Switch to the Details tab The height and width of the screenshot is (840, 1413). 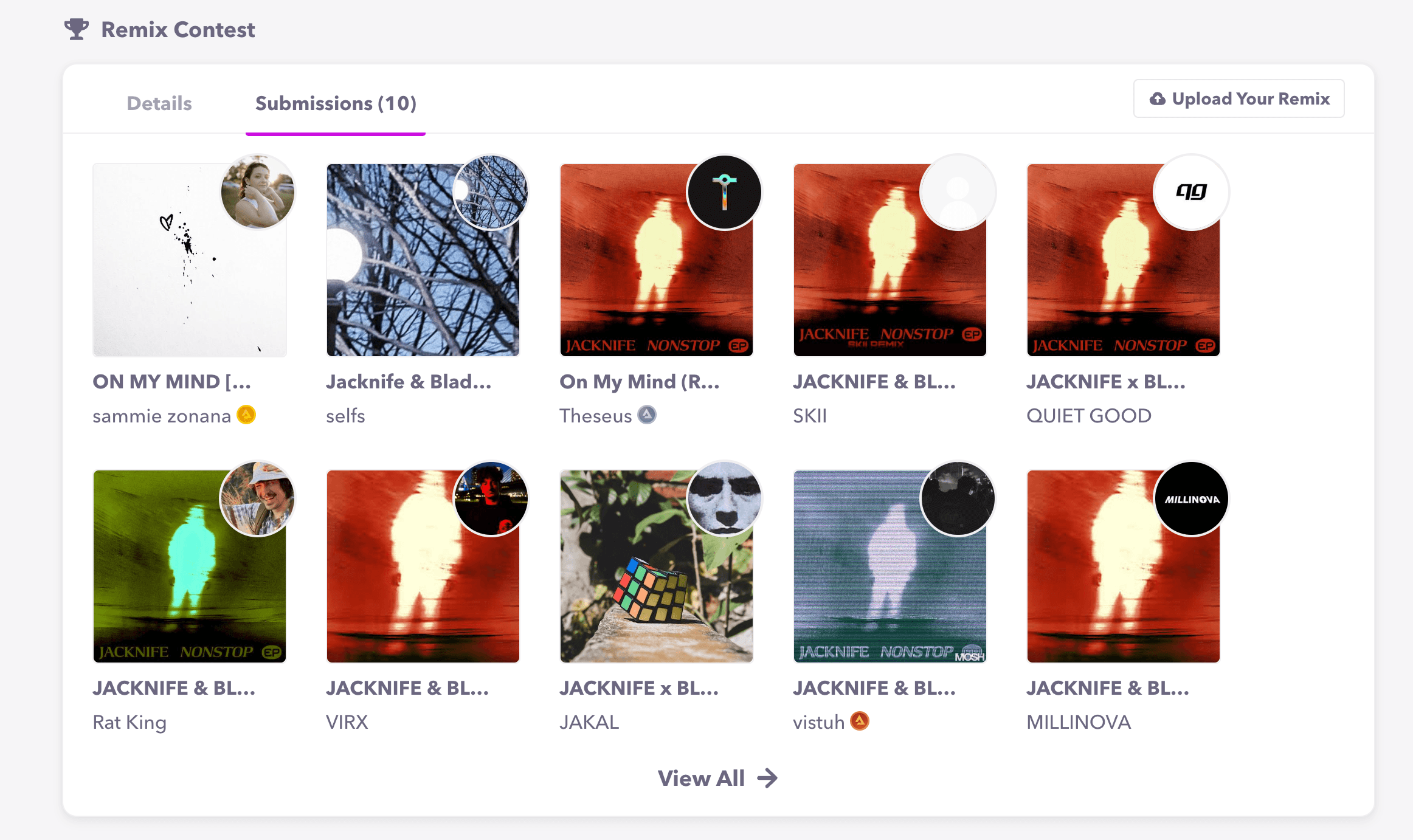[159, 103]
